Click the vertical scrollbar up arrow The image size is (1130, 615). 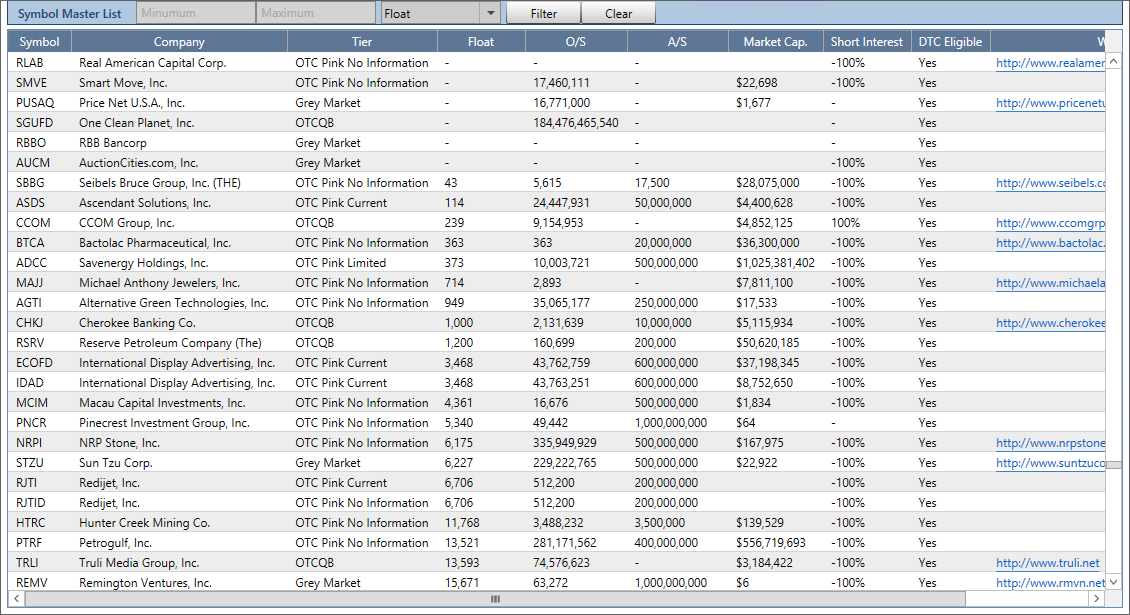1113,62
